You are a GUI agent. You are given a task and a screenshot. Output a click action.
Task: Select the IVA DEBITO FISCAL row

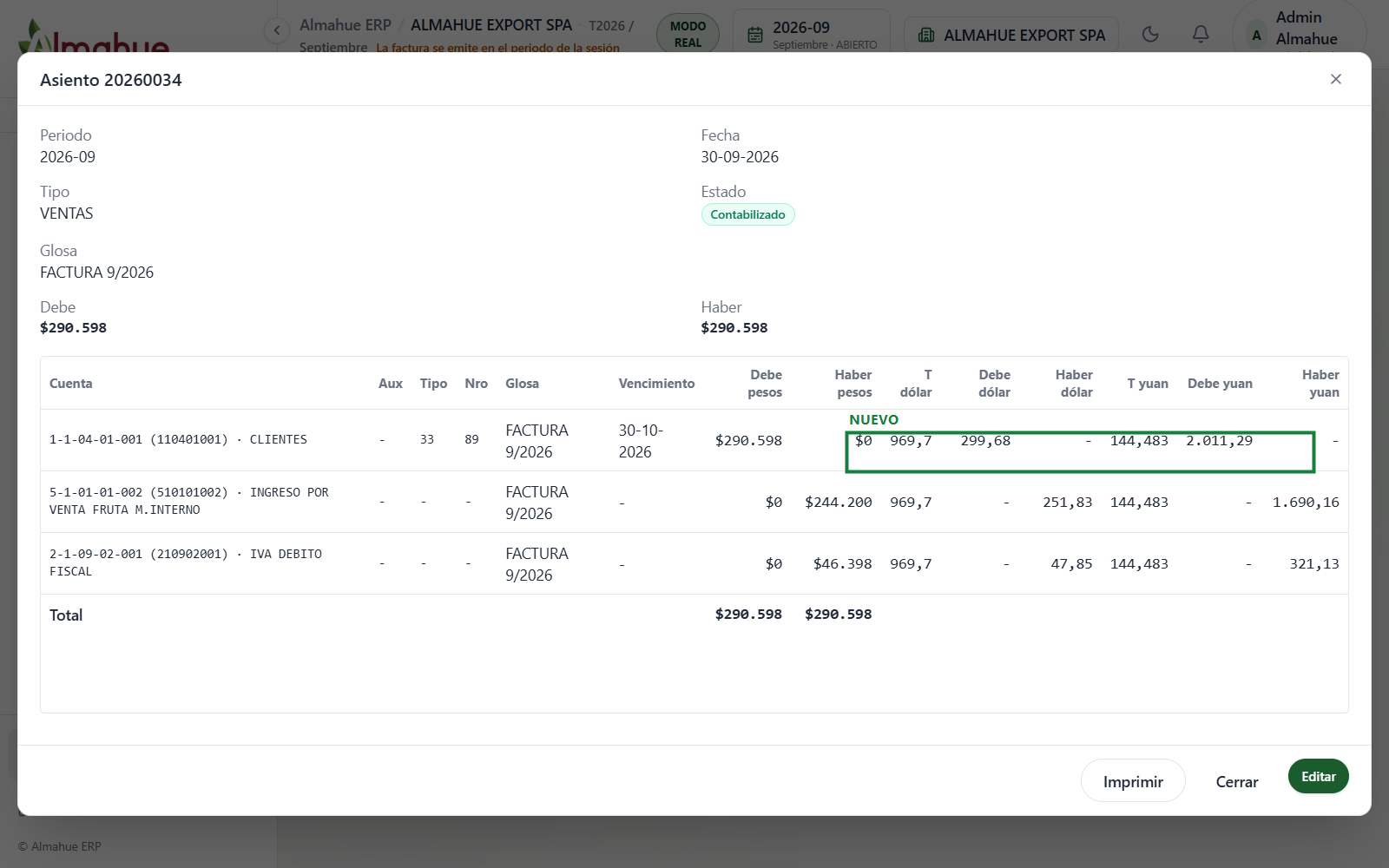click(x=694, y=563)
